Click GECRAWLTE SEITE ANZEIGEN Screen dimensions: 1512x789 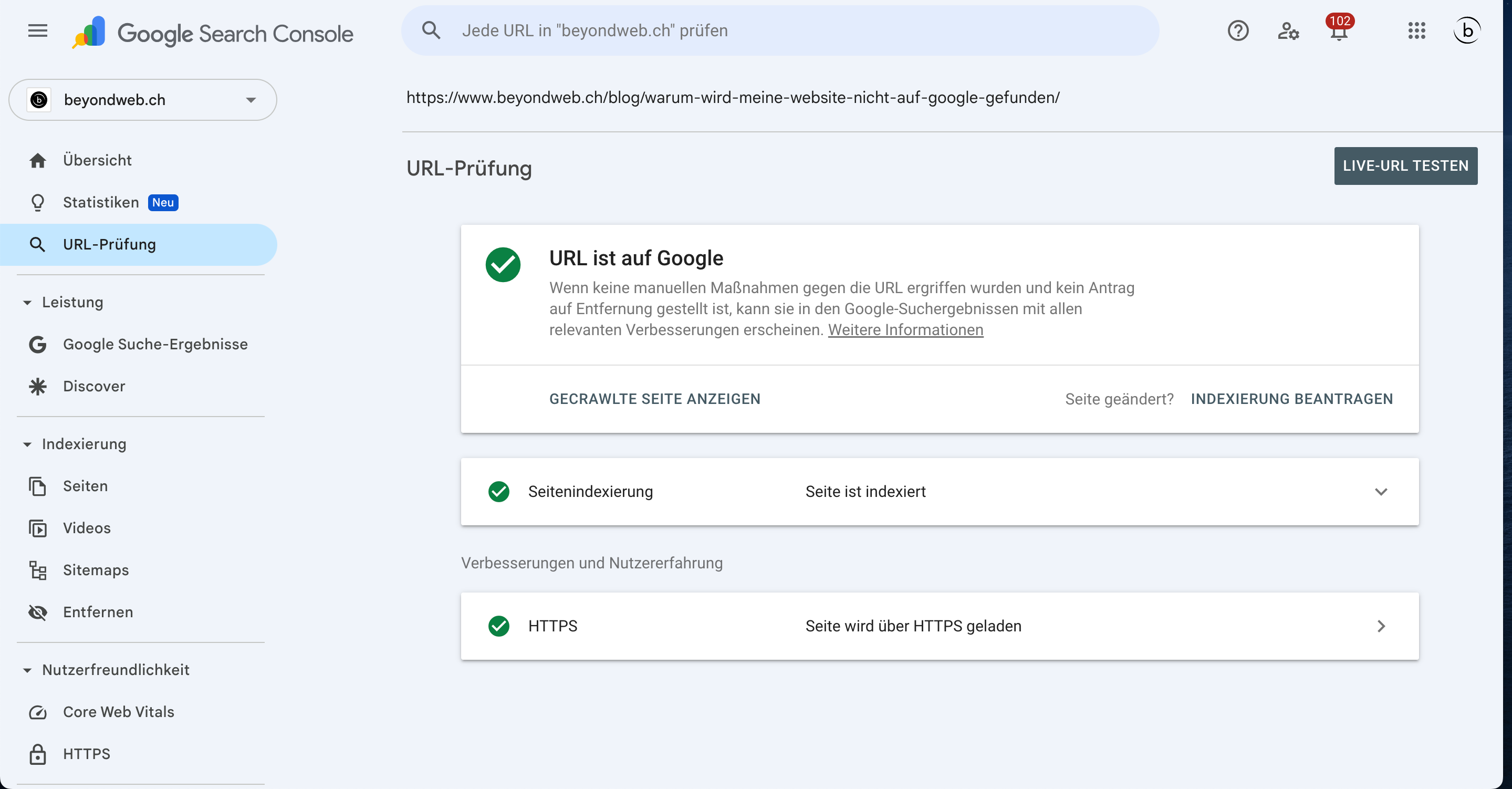(x=654, y=399)
